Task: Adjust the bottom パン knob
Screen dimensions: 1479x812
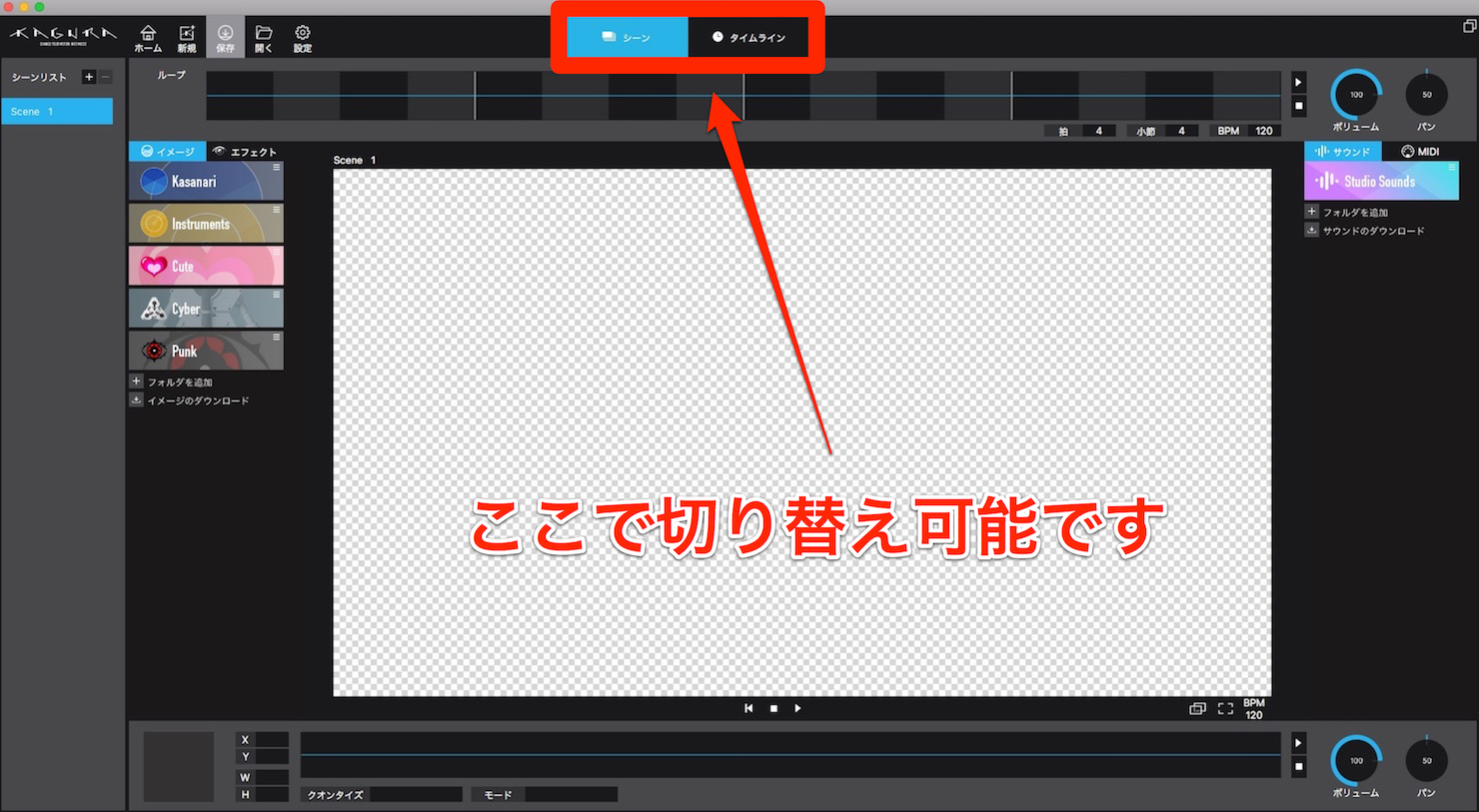Action: [1426, 761]
